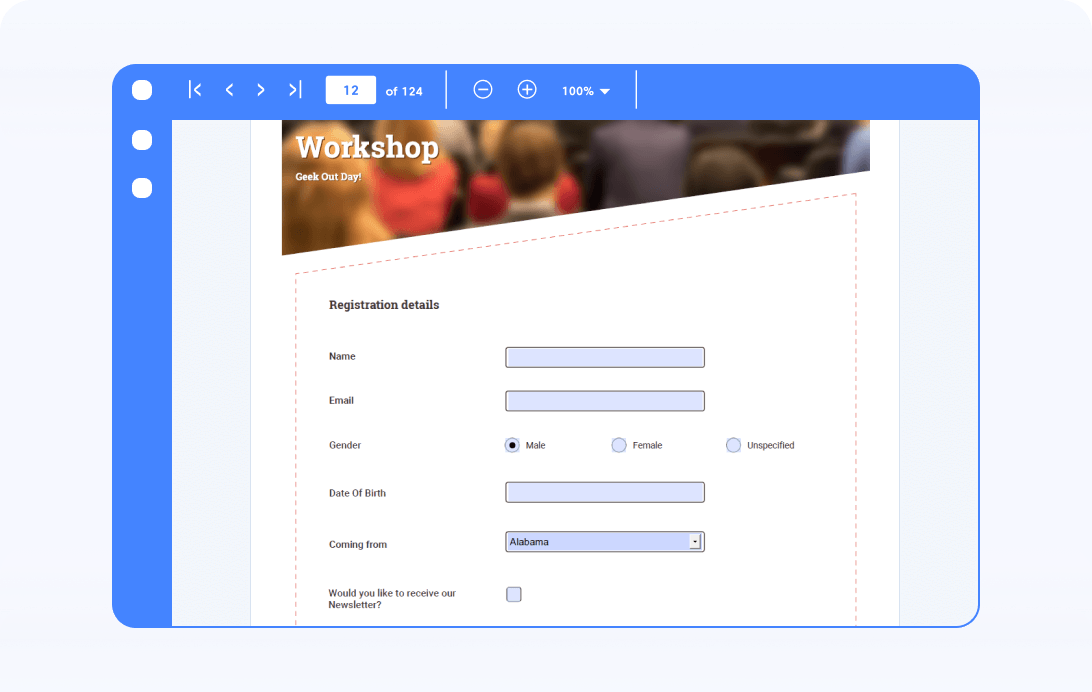1092x692 pixels.
Task: Advance to the next page
Action: pyautogui.click(x=260, y=89)
